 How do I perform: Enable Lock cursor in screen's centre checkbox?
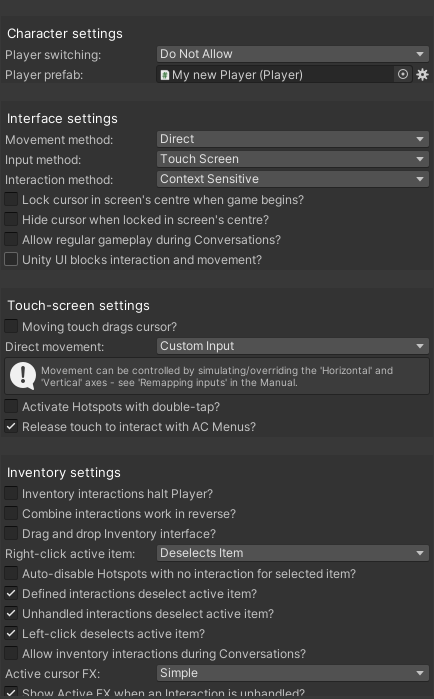11,199
